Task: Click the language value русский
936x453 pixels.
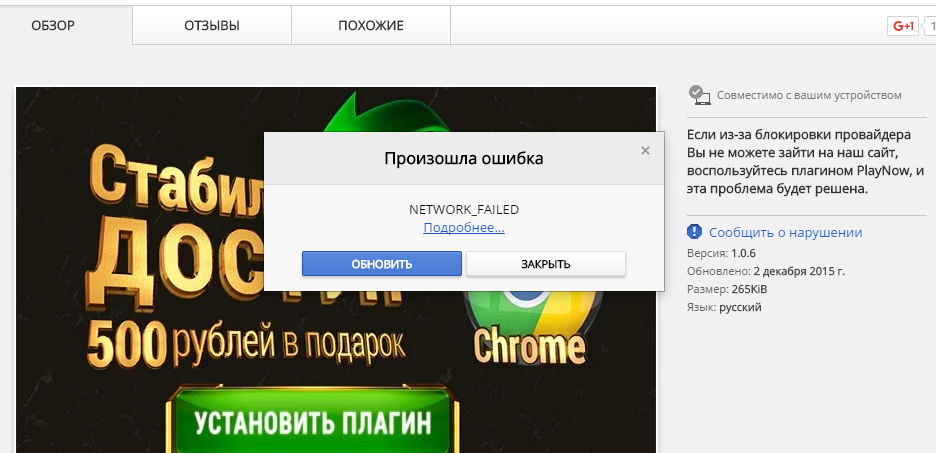Action: pos(740,308)
